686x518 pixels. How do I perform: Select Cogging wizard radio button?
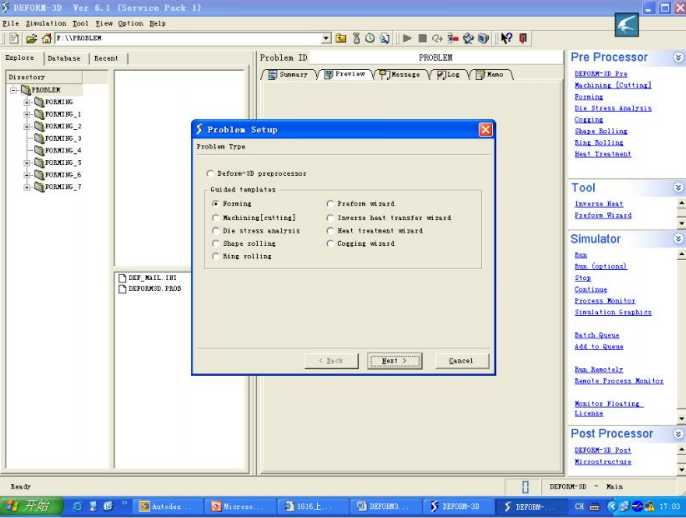pos(330,243)
